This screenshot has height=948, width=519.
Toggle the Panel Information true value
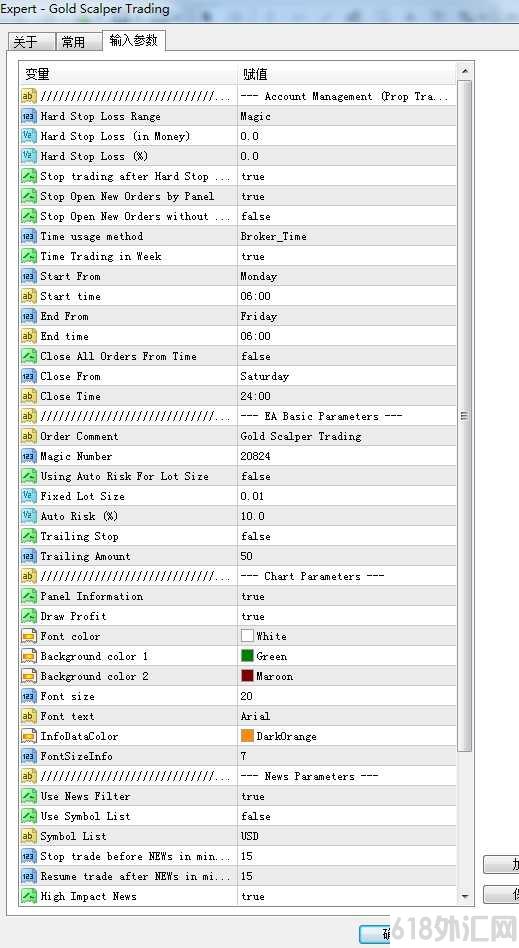coord(347,596)
